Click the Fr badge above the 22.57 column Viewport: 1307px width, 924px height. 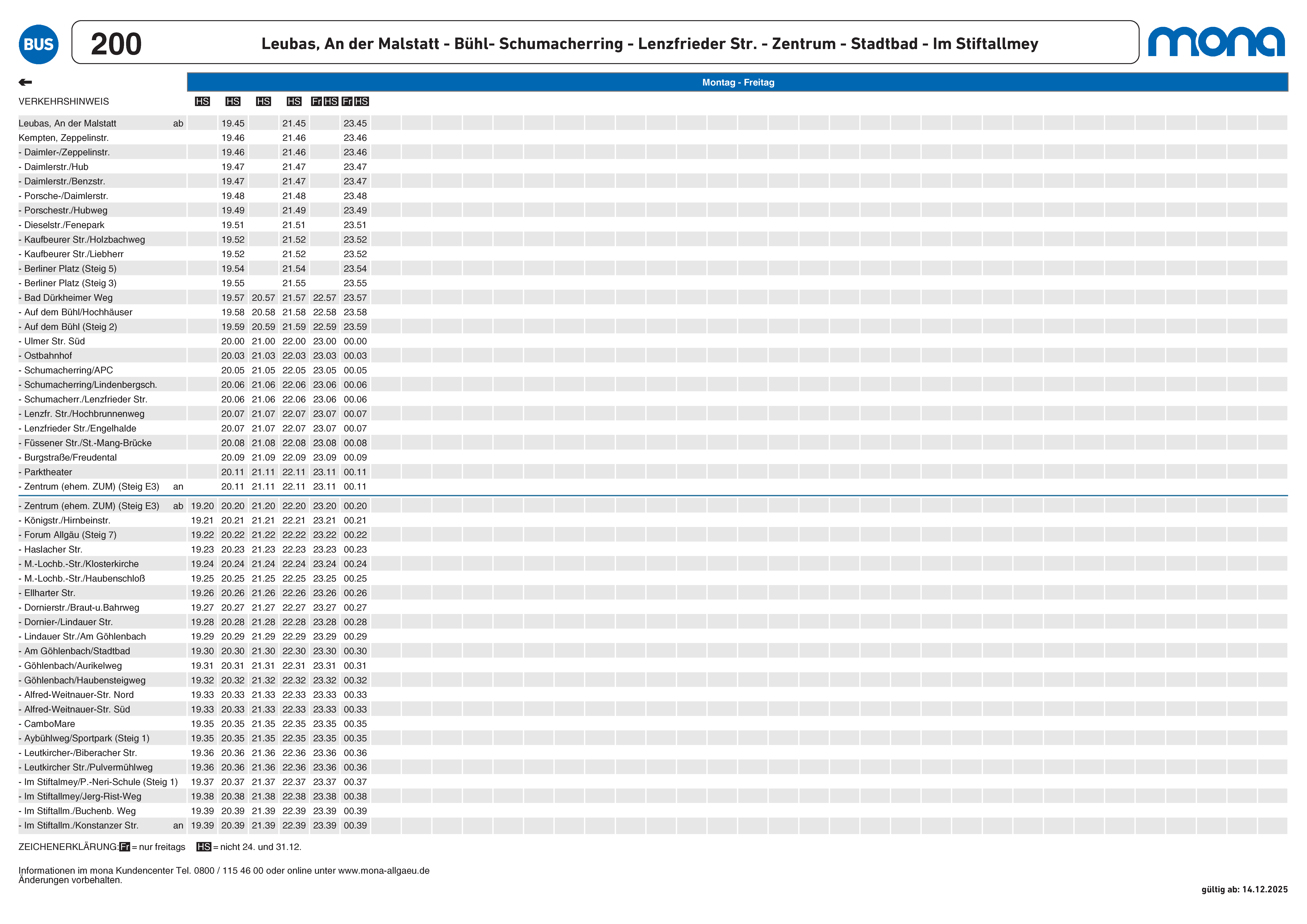[316, 101]
